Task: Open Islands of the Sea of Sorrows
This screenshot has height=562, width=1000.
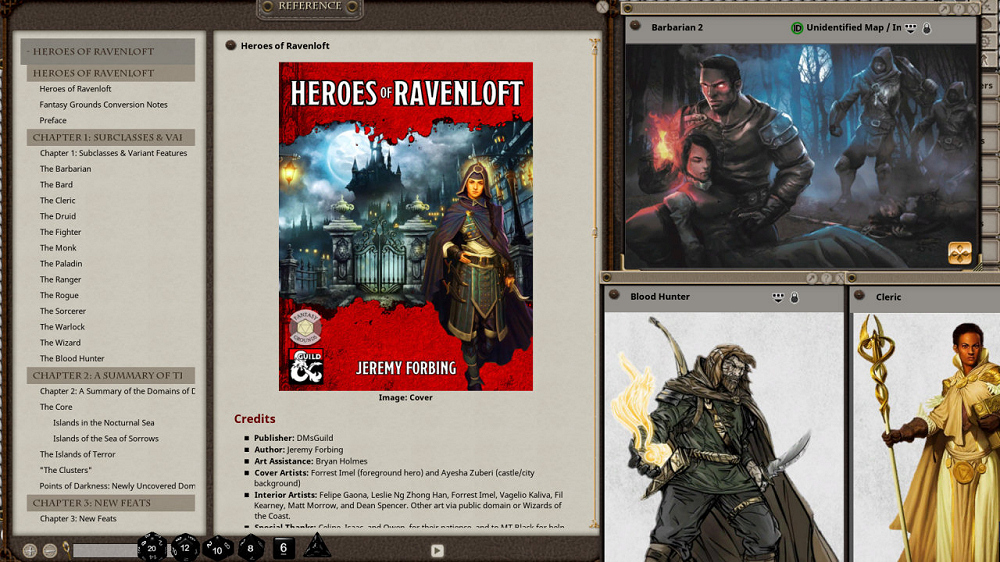Action: click(106, 439)
